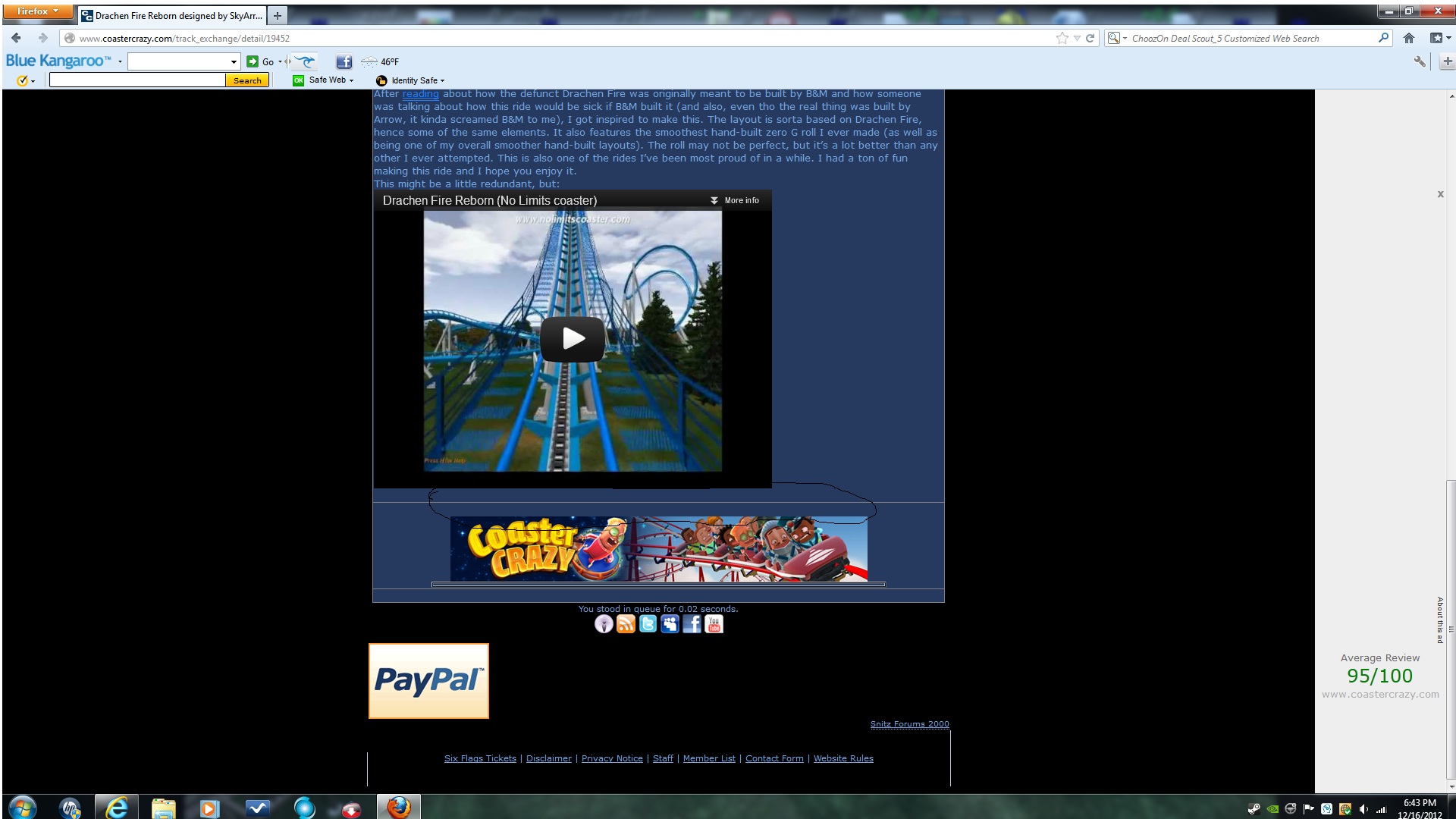Click the volume speaker tray icon
Screen dimensions: 1456x819
pyautogui.click(x=1363, y=809)
